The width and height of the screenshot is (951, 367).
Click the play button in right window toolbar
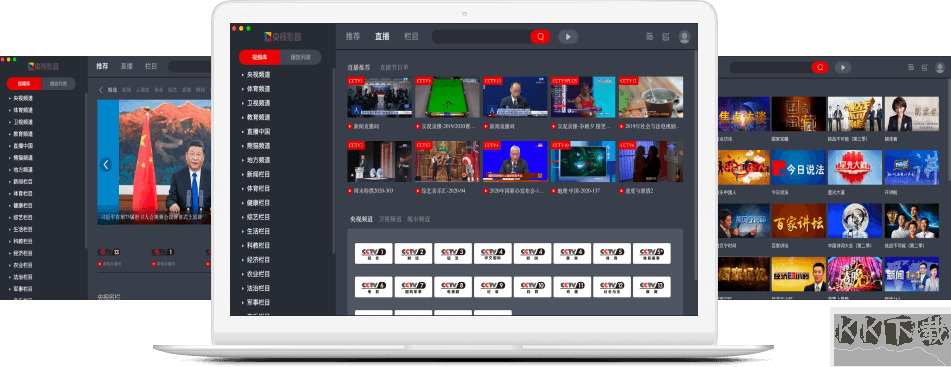843,67
